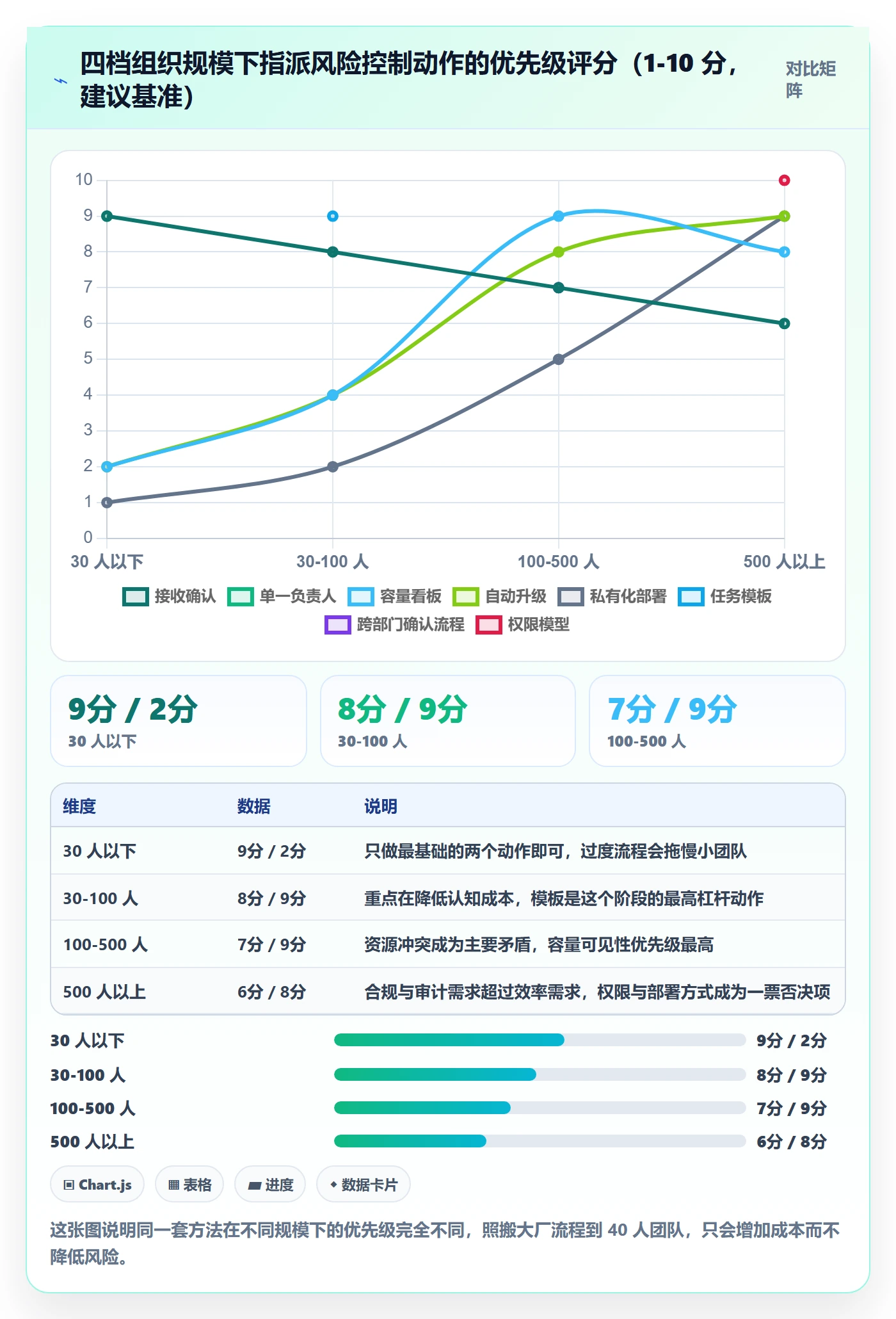
Task: Select the dark green 接收确认 point at 30 人以下
Action: tap(107, 216)
